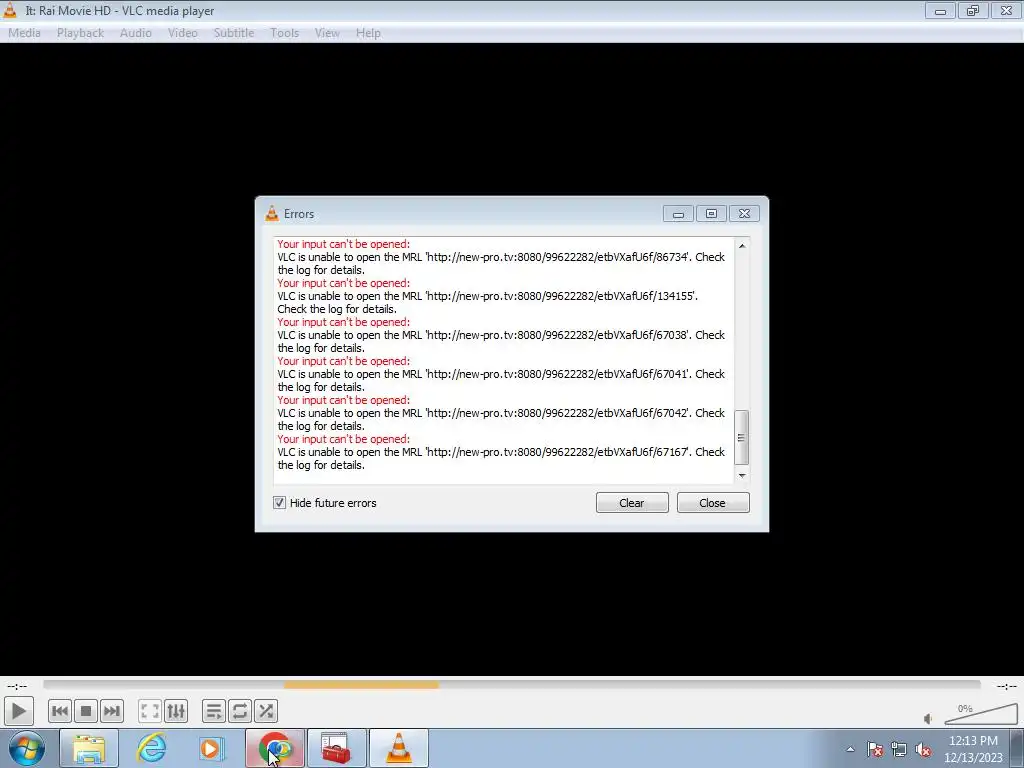
Task: Click scroll down arrow in Errors list
Action: (x=742, y=475)
